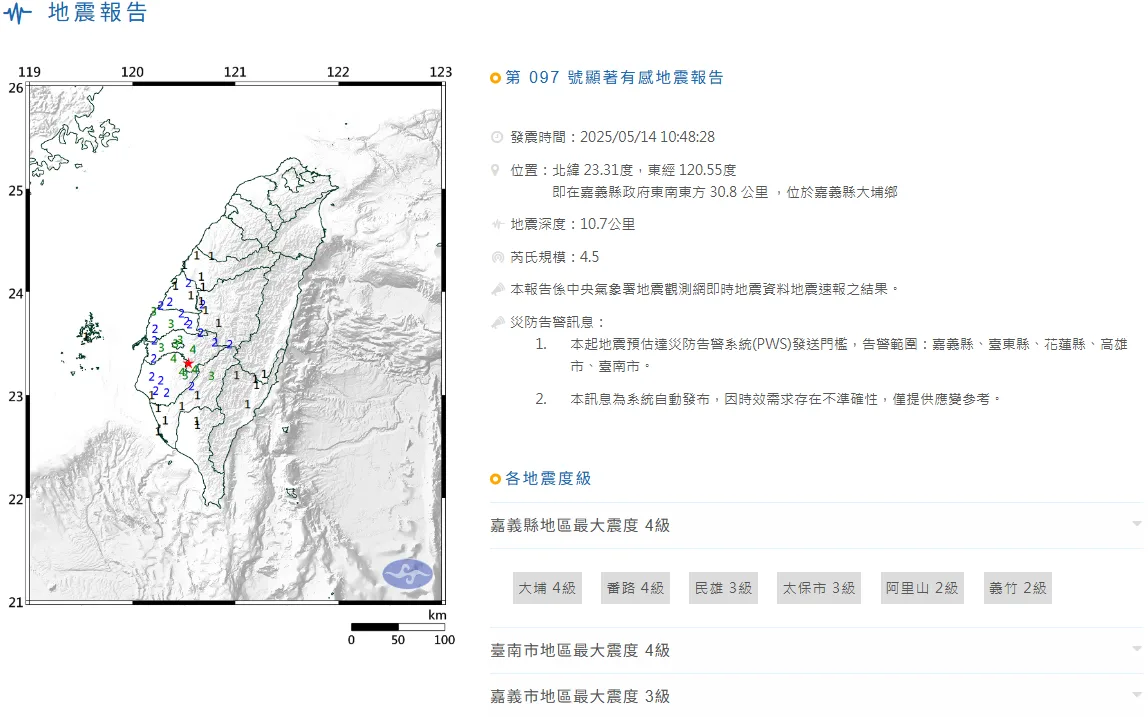Select the 大埔 4級 intensity tag
1148x717 pixels.
click(547, 588)
